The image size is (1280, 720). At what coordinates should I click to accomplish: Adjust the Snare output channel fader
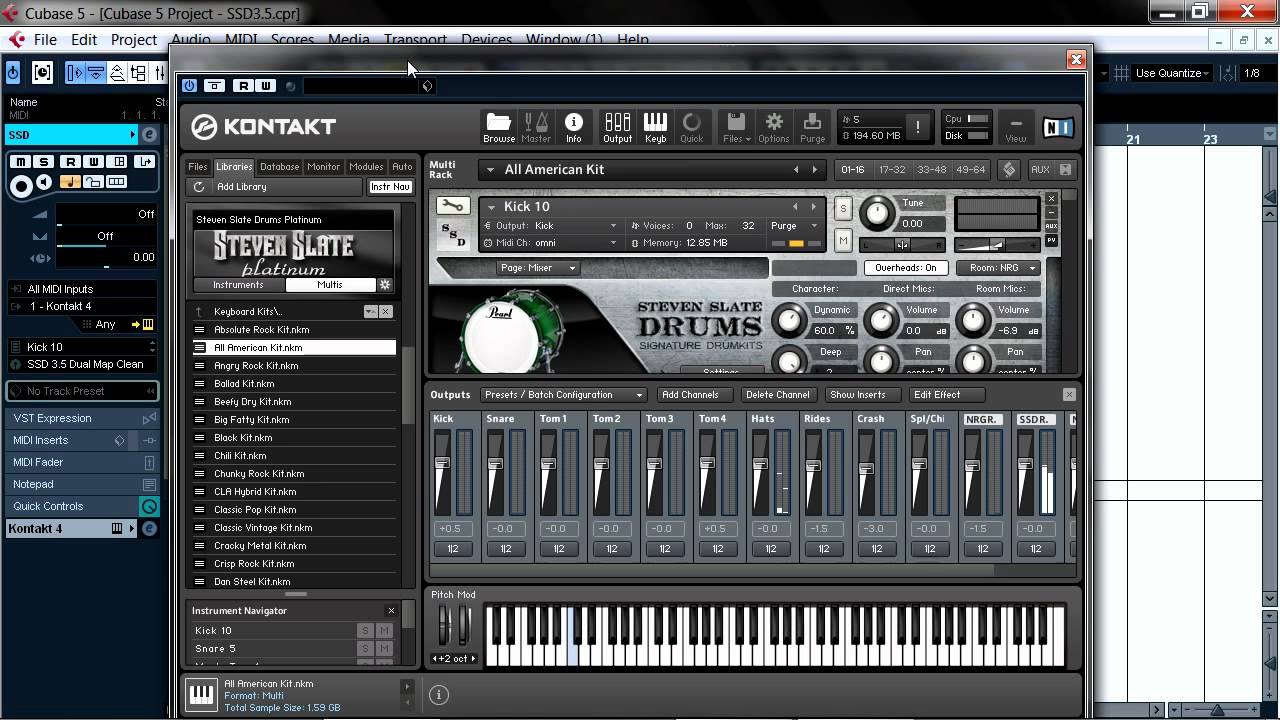pos(495,464)
